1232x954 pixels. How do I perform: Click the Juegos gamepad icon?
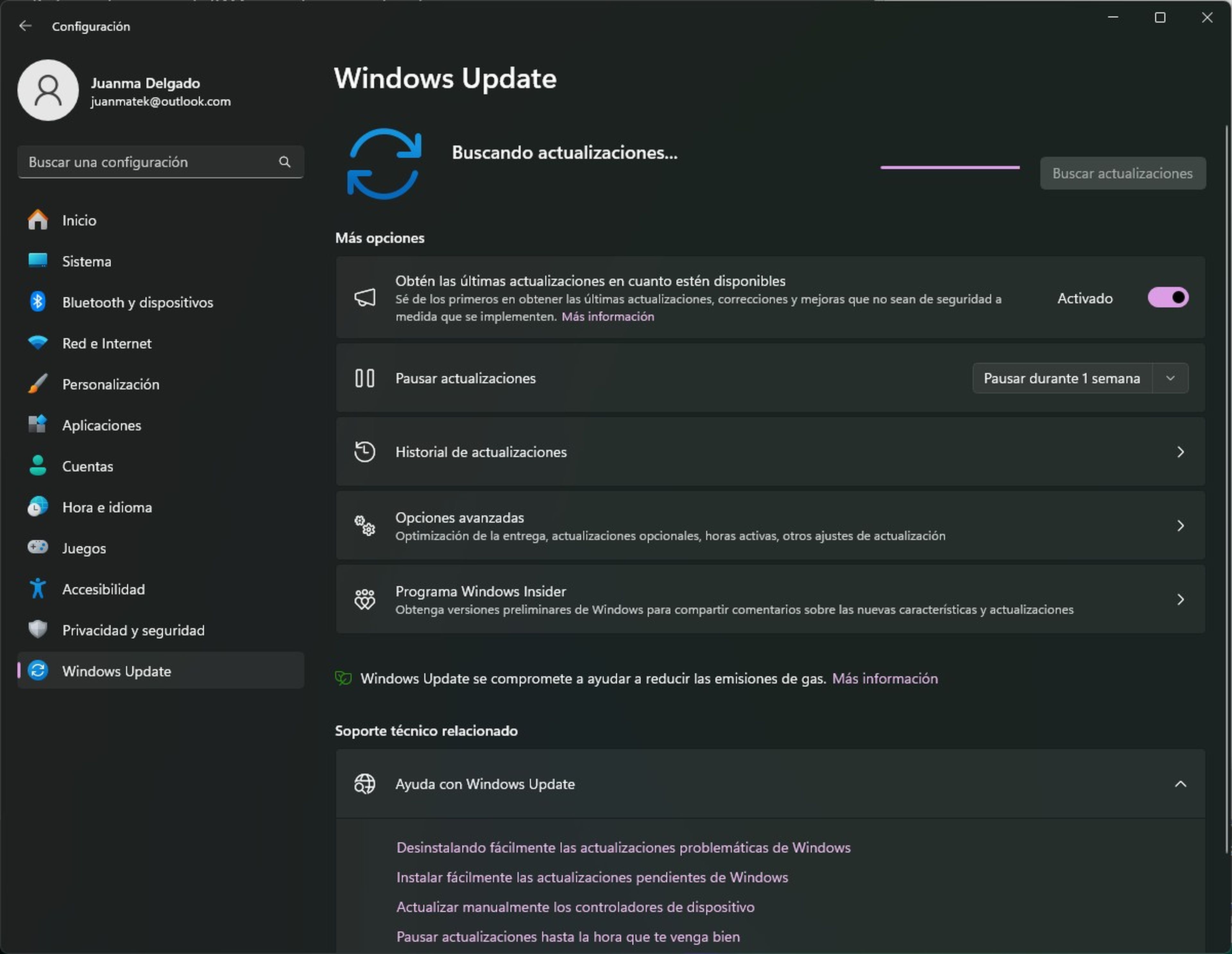pos(38,547)
